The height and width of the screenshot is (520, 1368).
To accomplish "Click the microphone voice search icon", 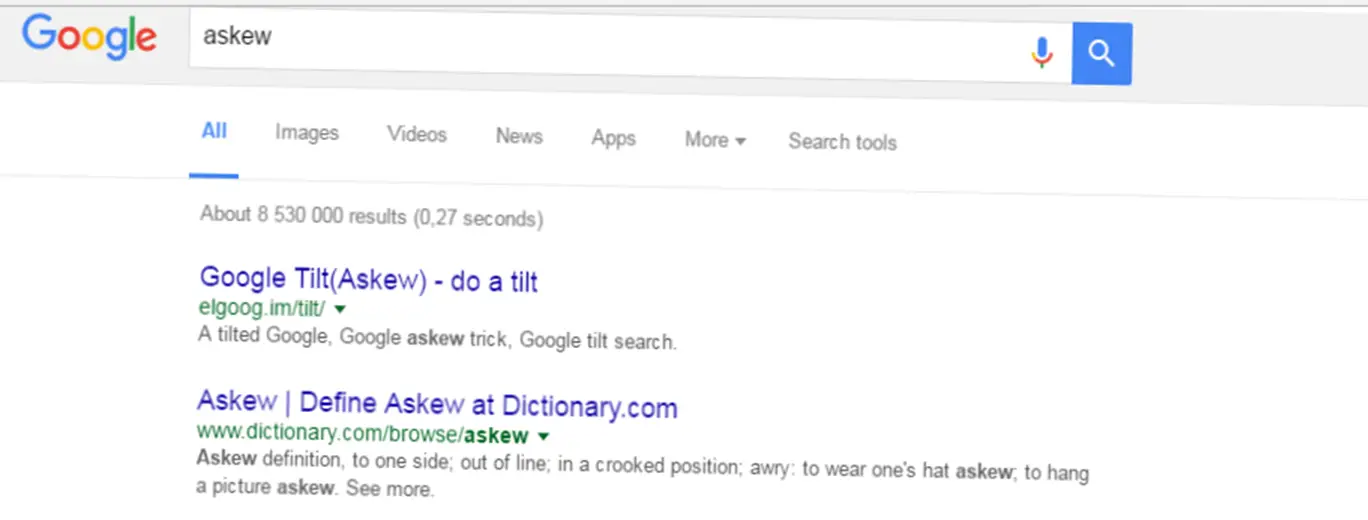I will point(1042,52).
